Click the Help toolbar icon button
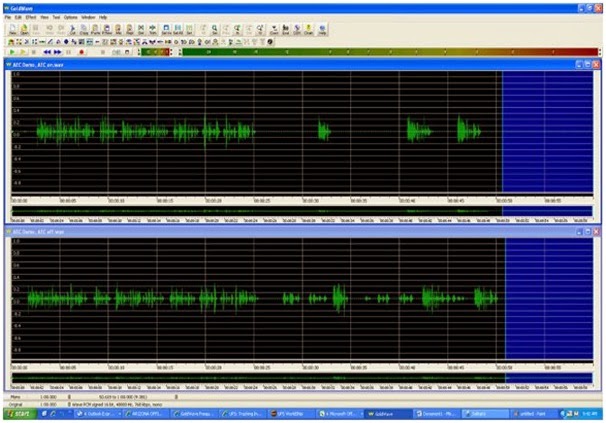The image size is (606, 423). point(322,29)
